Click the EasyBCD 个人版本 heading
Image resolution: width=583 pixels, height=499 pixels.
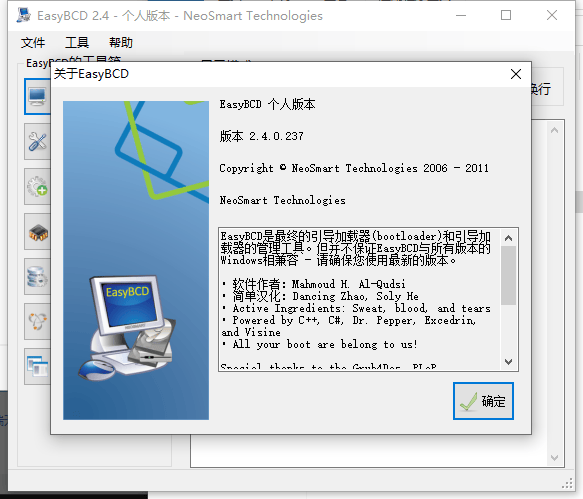click(267, 104)
